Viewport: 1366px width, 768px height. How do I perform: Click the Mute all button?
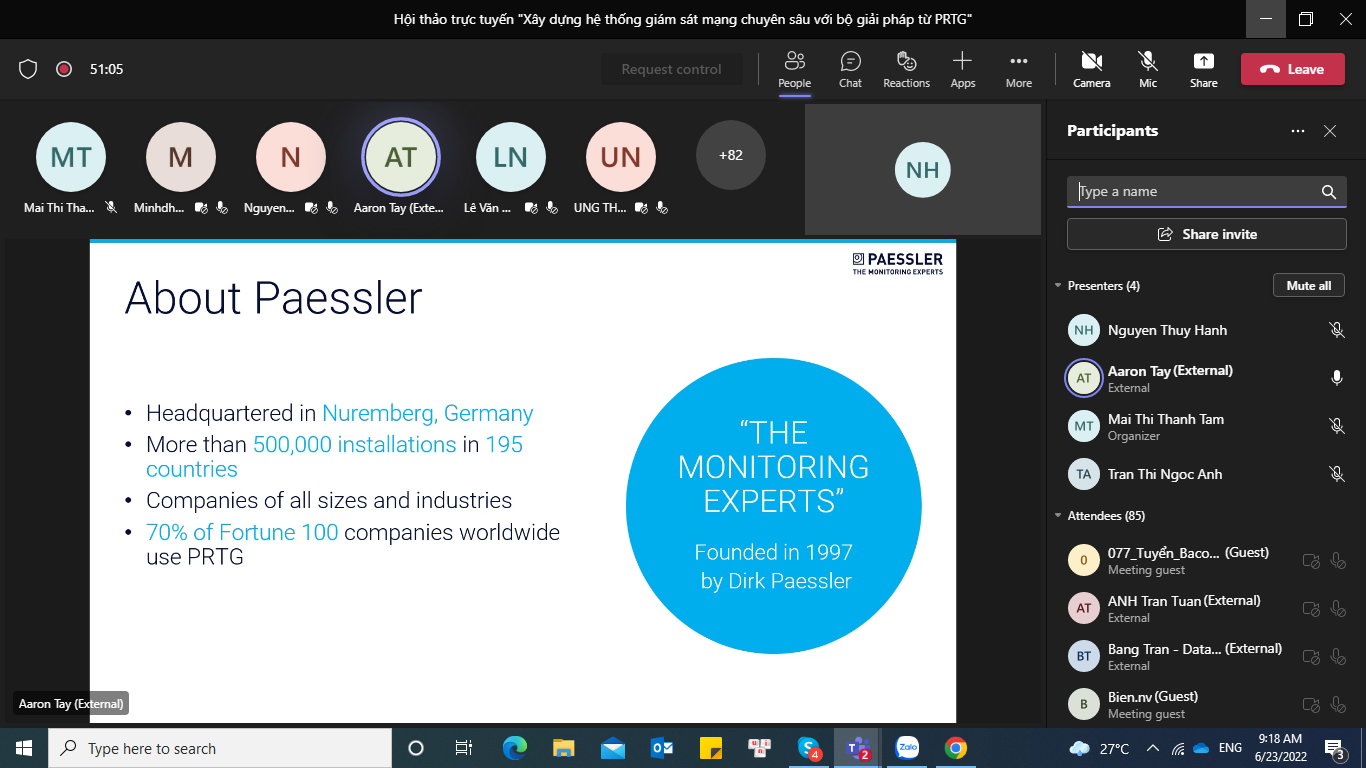[x=1308, y=285]
